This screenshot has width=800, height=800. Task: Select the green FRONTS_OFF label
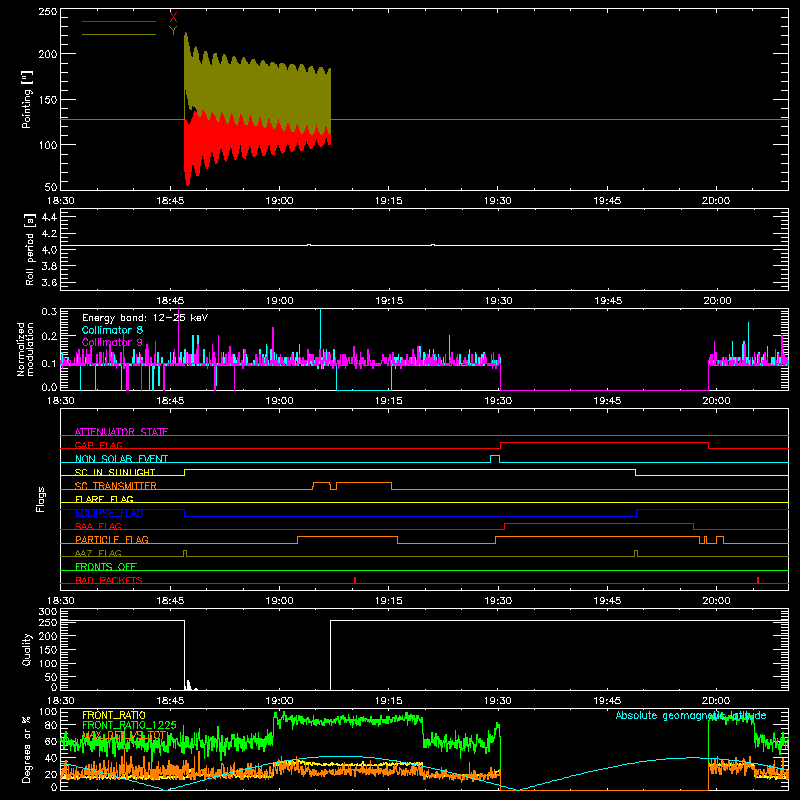click(x=106, y=567)
